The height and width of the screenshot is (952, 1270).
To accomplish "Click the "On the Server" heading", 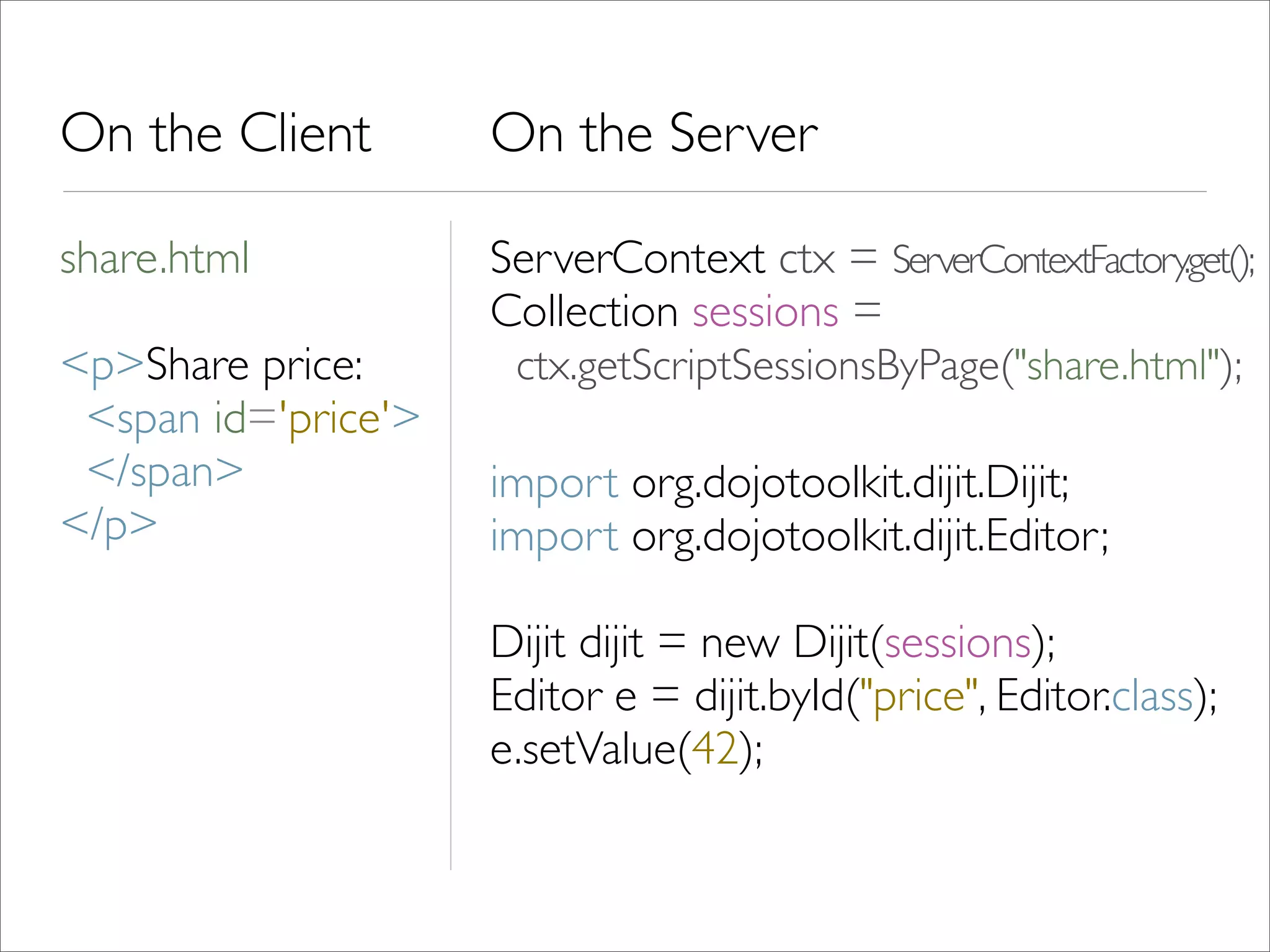I will click(x=654, y=133).
